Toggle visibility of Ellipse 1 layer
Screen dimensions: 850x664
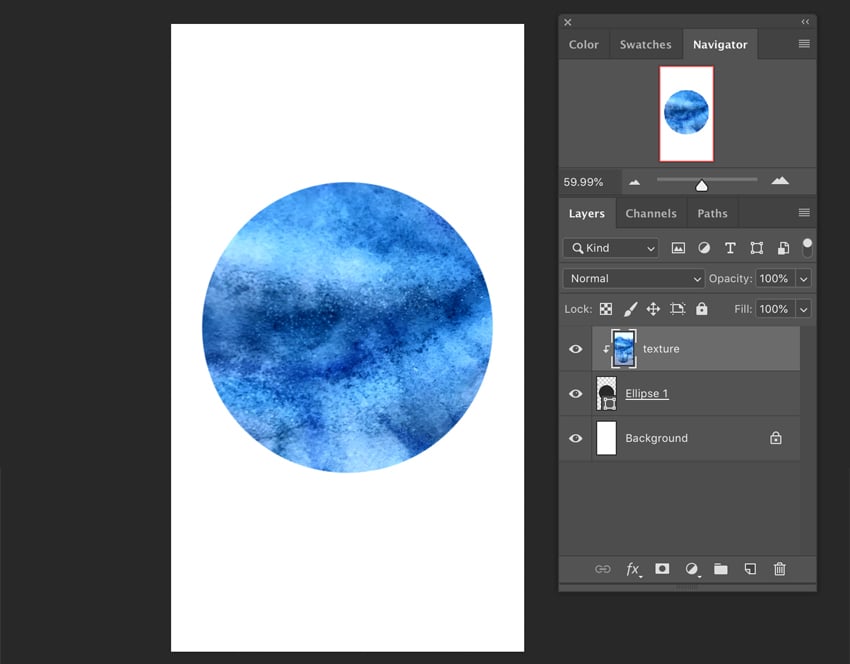click(x=575, y=393)
